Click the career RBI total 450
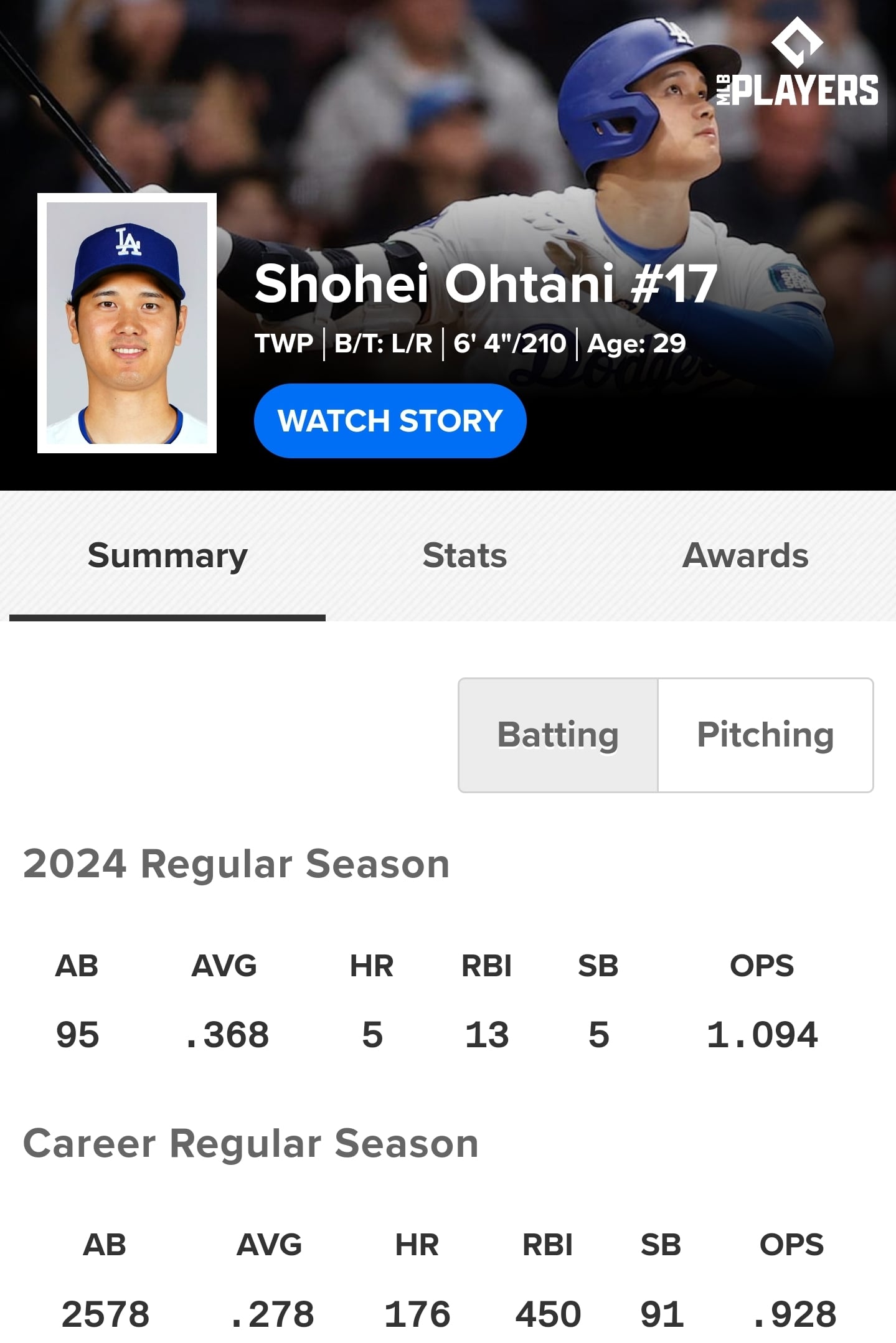Viewport: 896px width, 1343px height. tap(548, 1314)
